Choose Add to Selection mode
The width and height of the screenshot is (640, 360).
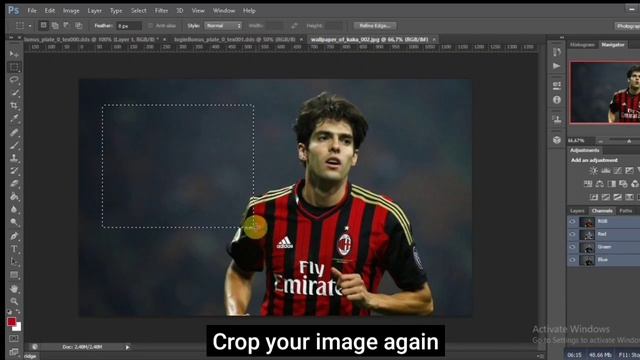[55, 25]
